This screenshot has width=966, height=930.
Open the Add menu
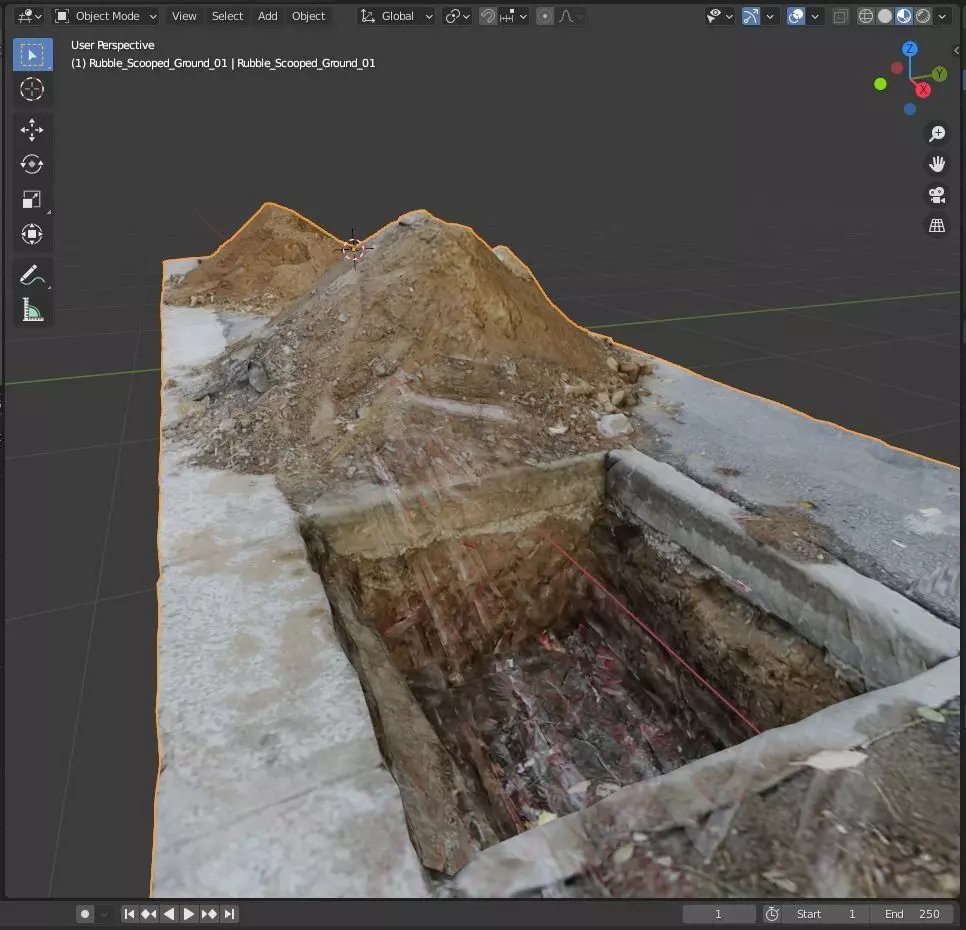tap(267, 16)
